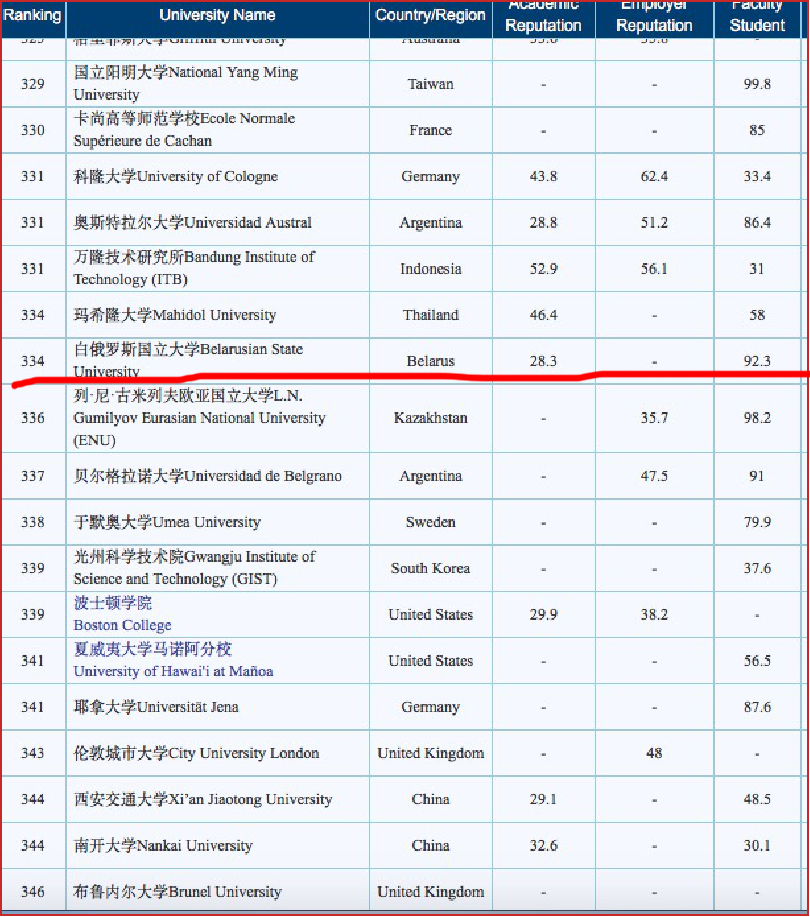Viewport: 810px width, 917px height.
Task: Click faculty student value 79.9
Action: coord(757,522)
